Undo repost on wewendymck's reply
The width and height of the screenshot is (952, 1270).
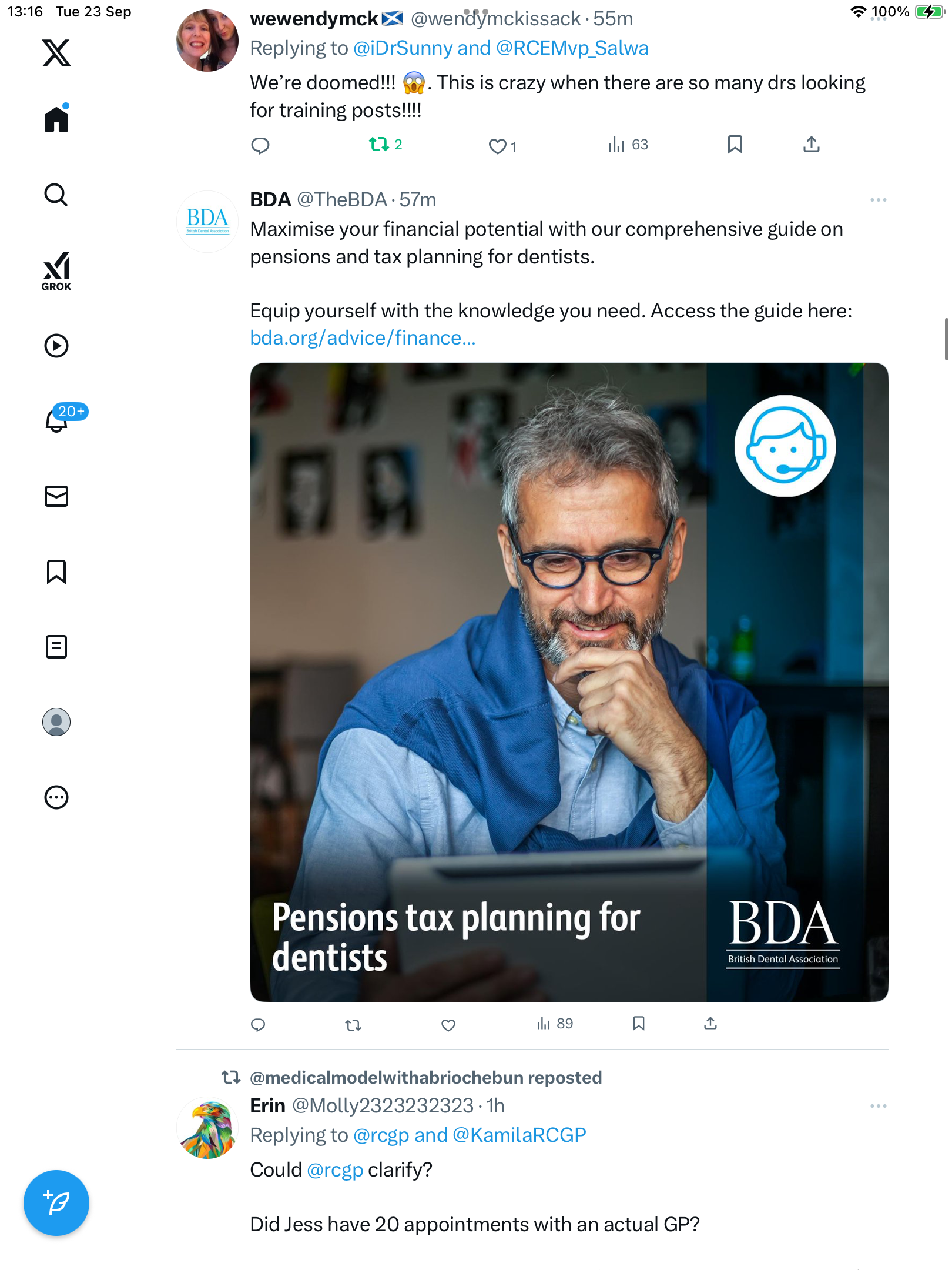coord(379,145)
